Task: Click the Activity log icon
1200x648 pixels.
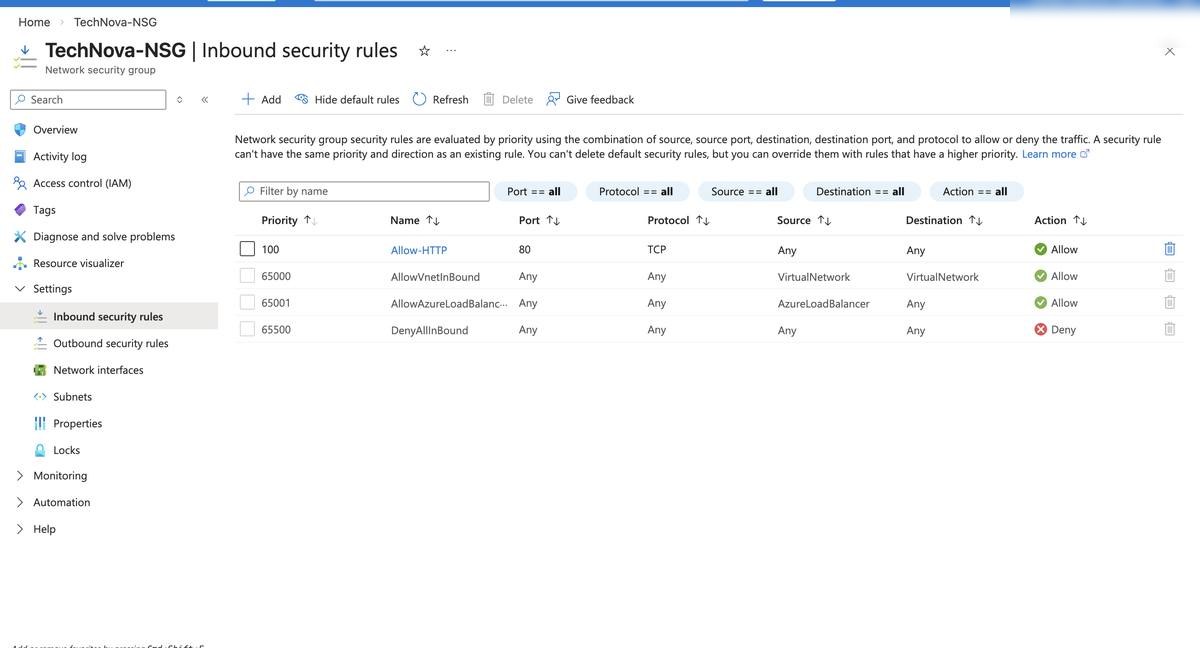Action: [x=20, y=156]
